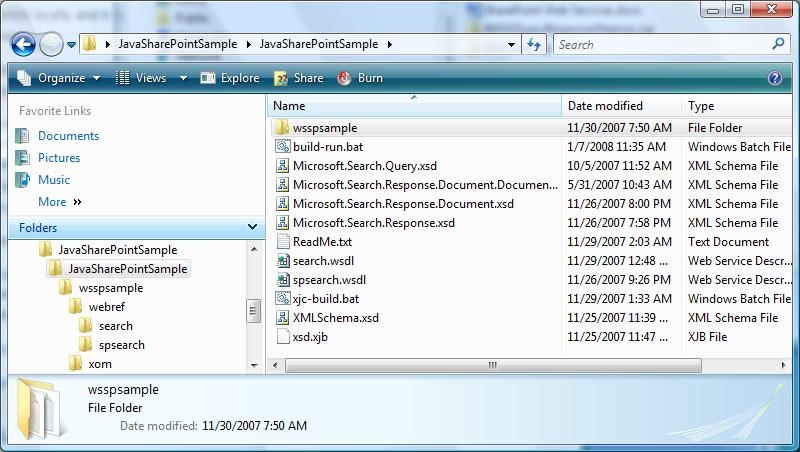
Task: Select XMLSchema.xsd file icon
Action: click(x=282, y=317)
